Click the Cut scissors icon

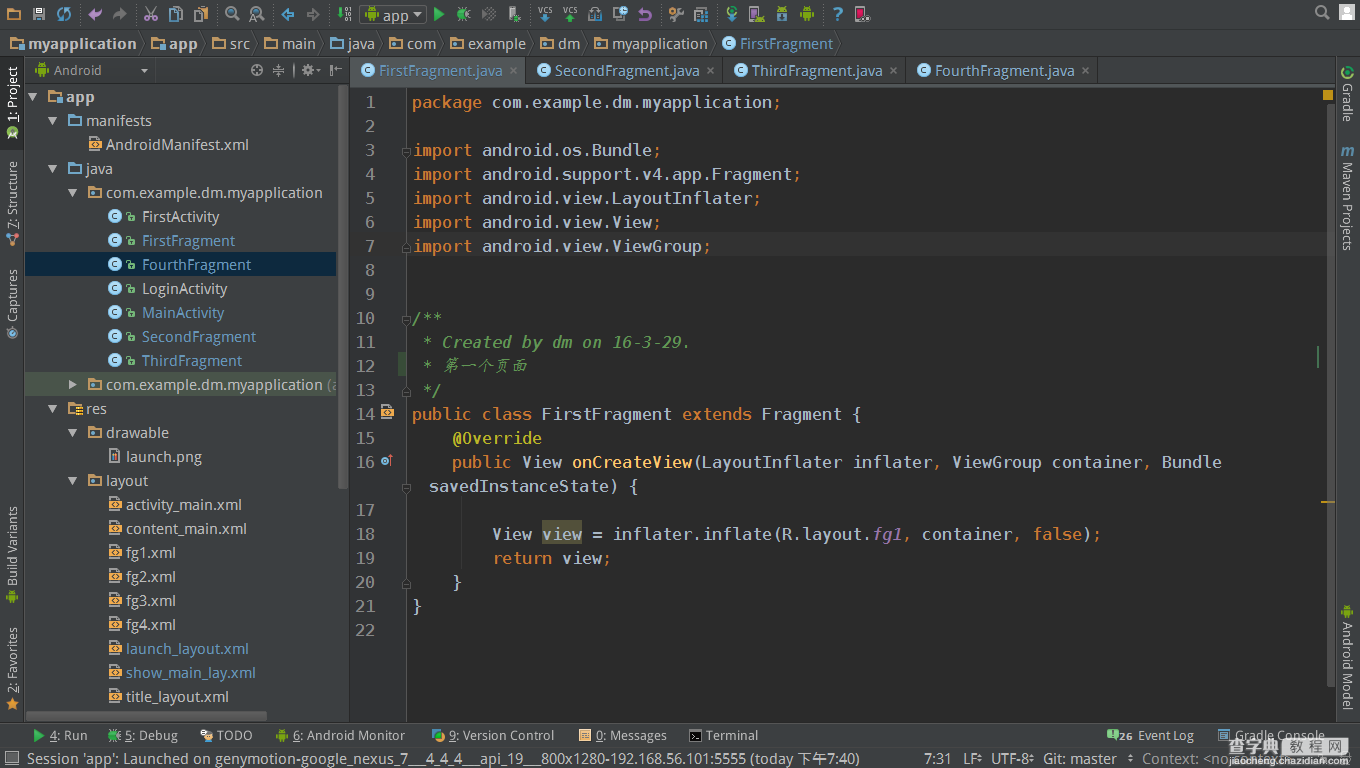tap(150, 14)
